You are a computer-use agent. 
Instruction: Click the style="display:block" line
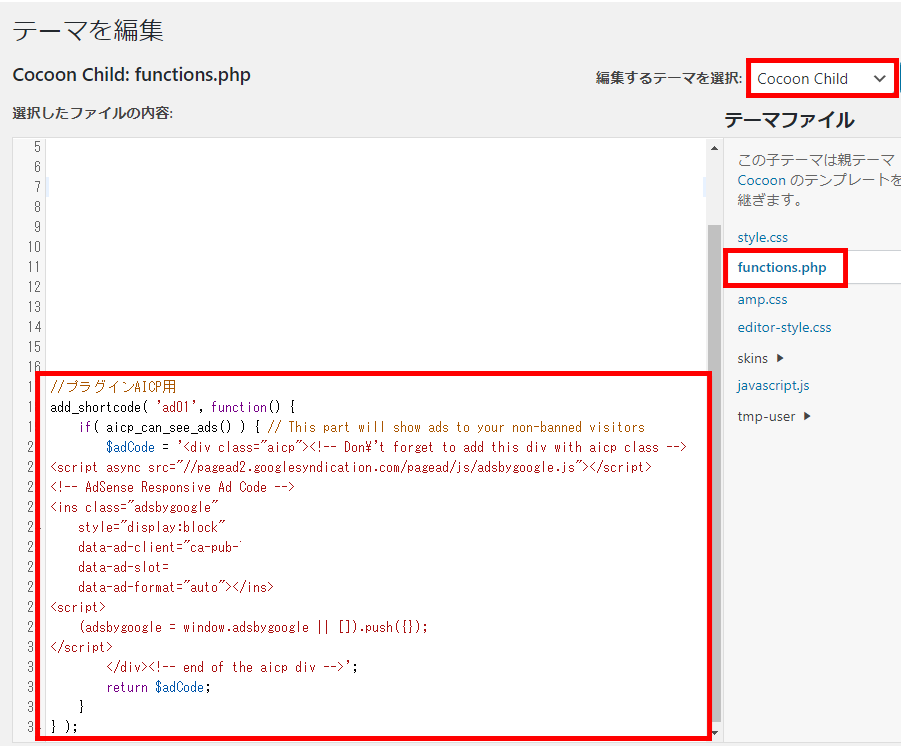(x=152, y=527)
